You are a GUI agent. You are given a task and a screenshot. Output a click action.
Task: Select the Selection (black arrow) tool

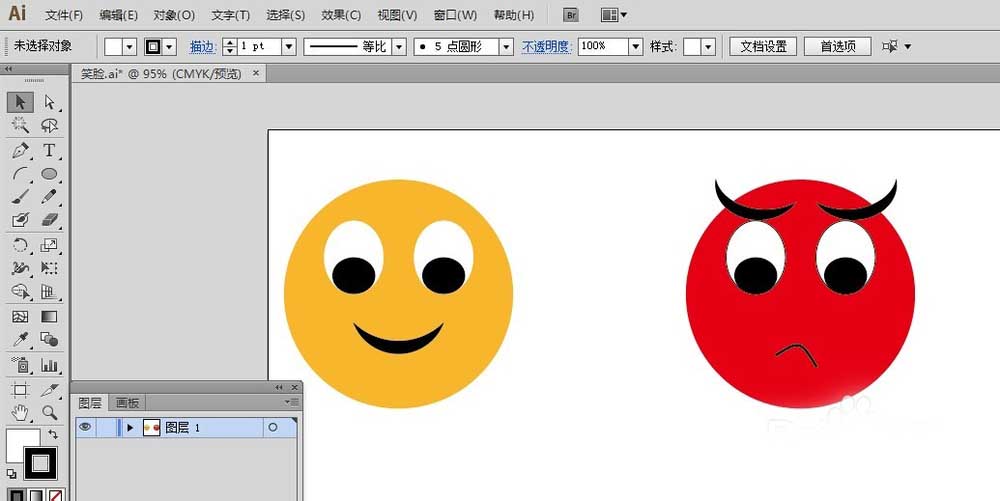tap(20, 102)
